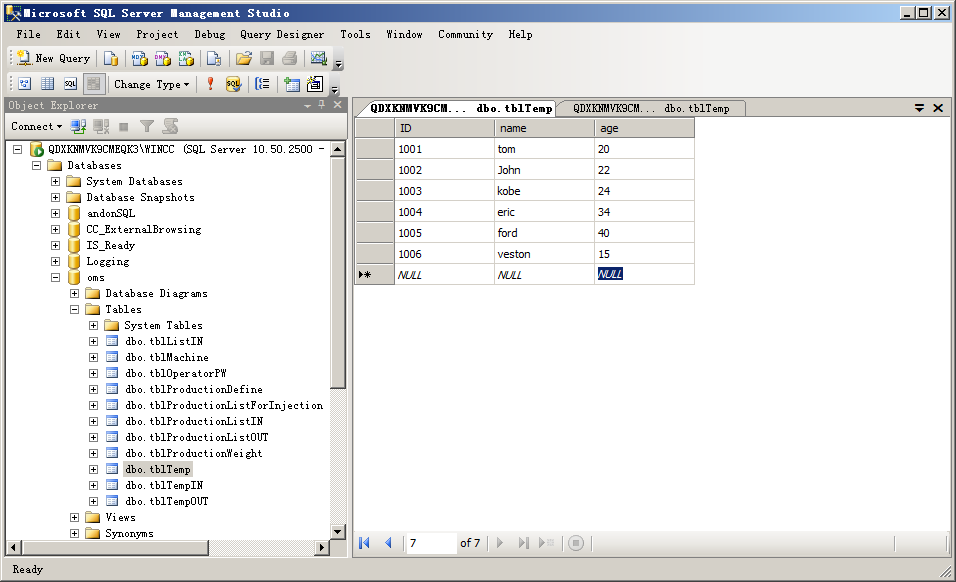Click the Stop query circle button

coord(576,542)
